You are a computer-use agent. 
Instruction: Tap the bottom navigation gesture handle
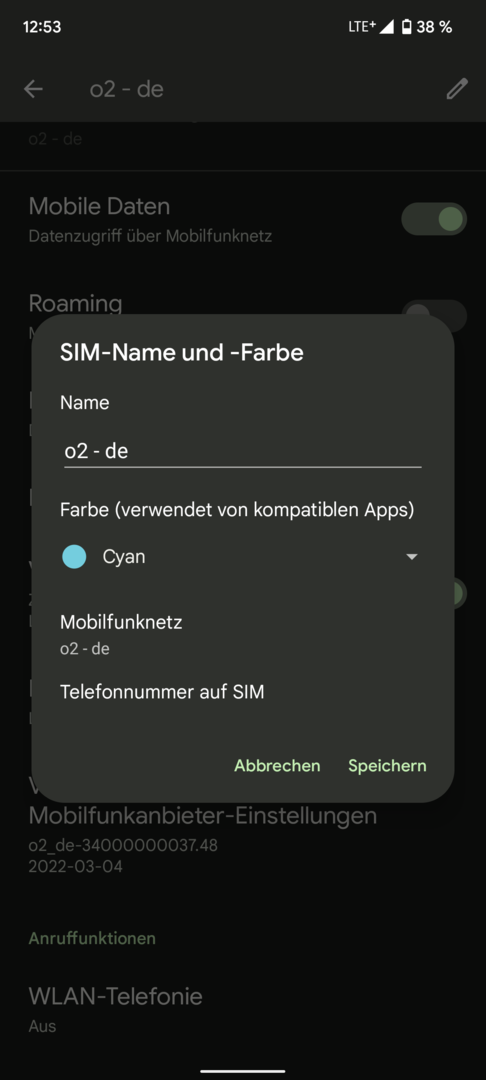coord(242,1071)
